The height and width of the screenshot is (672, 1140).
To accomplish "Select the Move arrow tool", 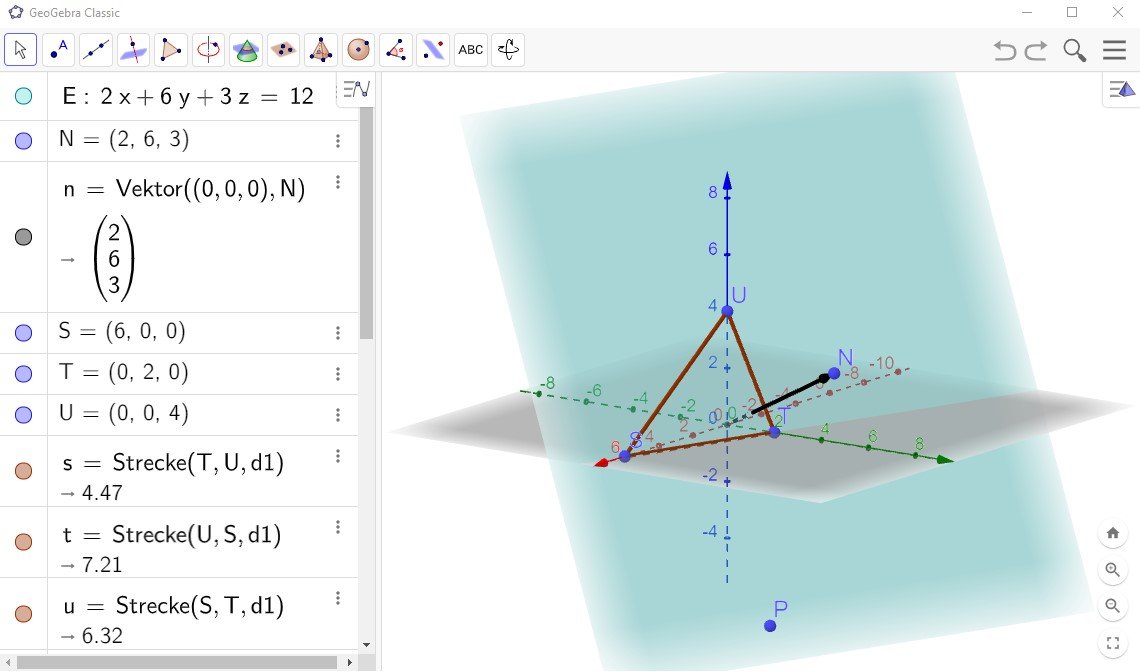I will tap(20, 49).
